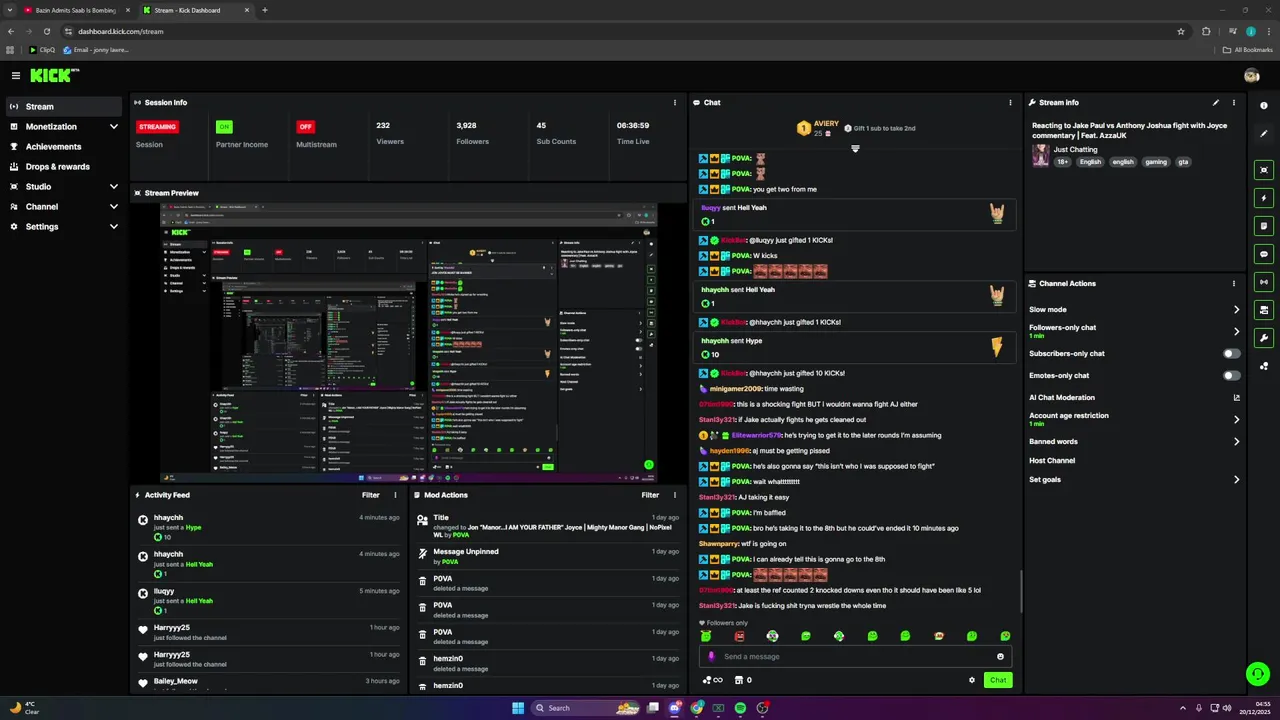Click the AI Chat Moderation chart icon

pyautogui.click(x=1236, y=397)
